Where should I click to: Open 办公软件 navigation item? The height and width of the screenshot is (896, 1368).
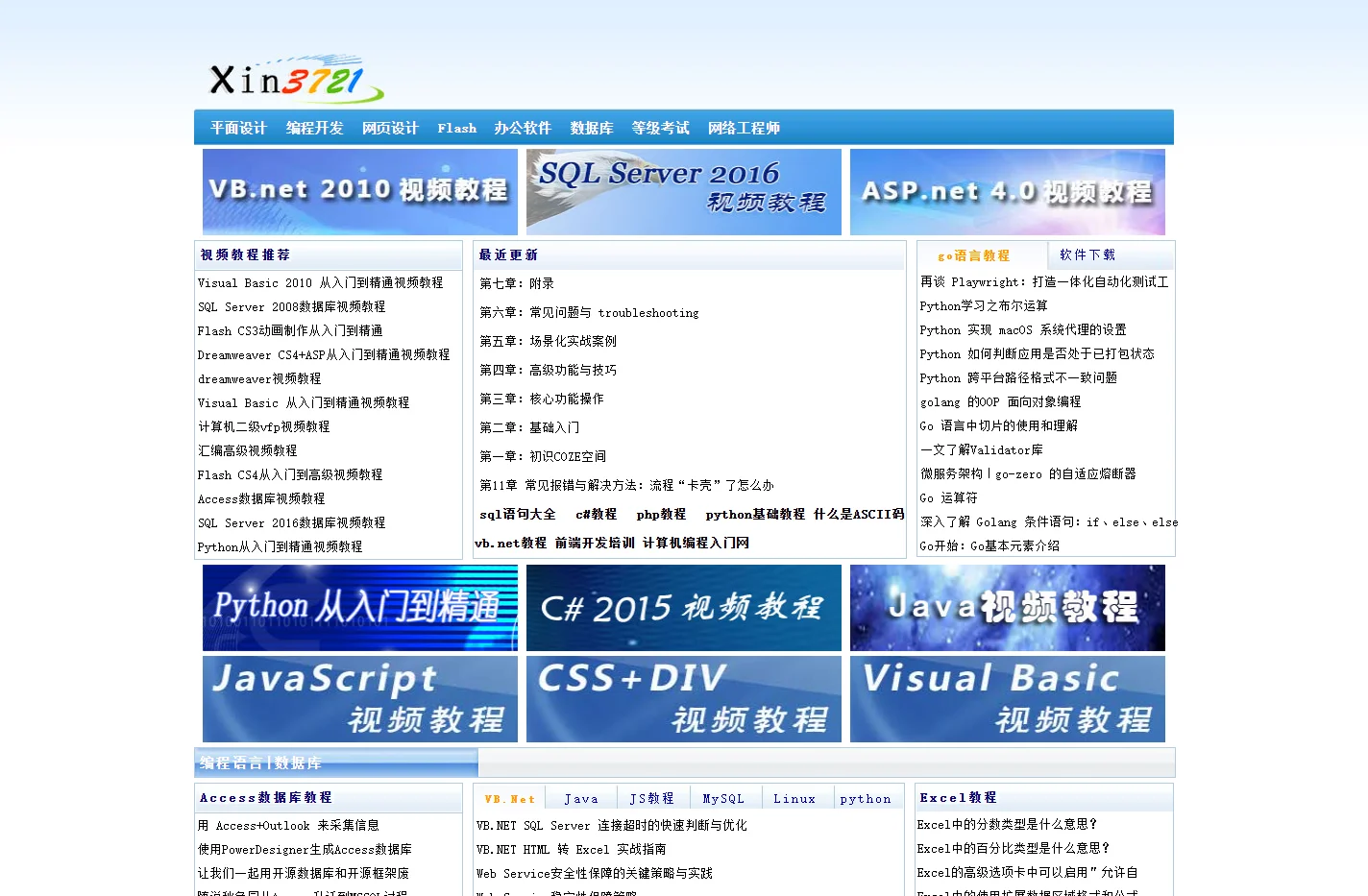523,128
